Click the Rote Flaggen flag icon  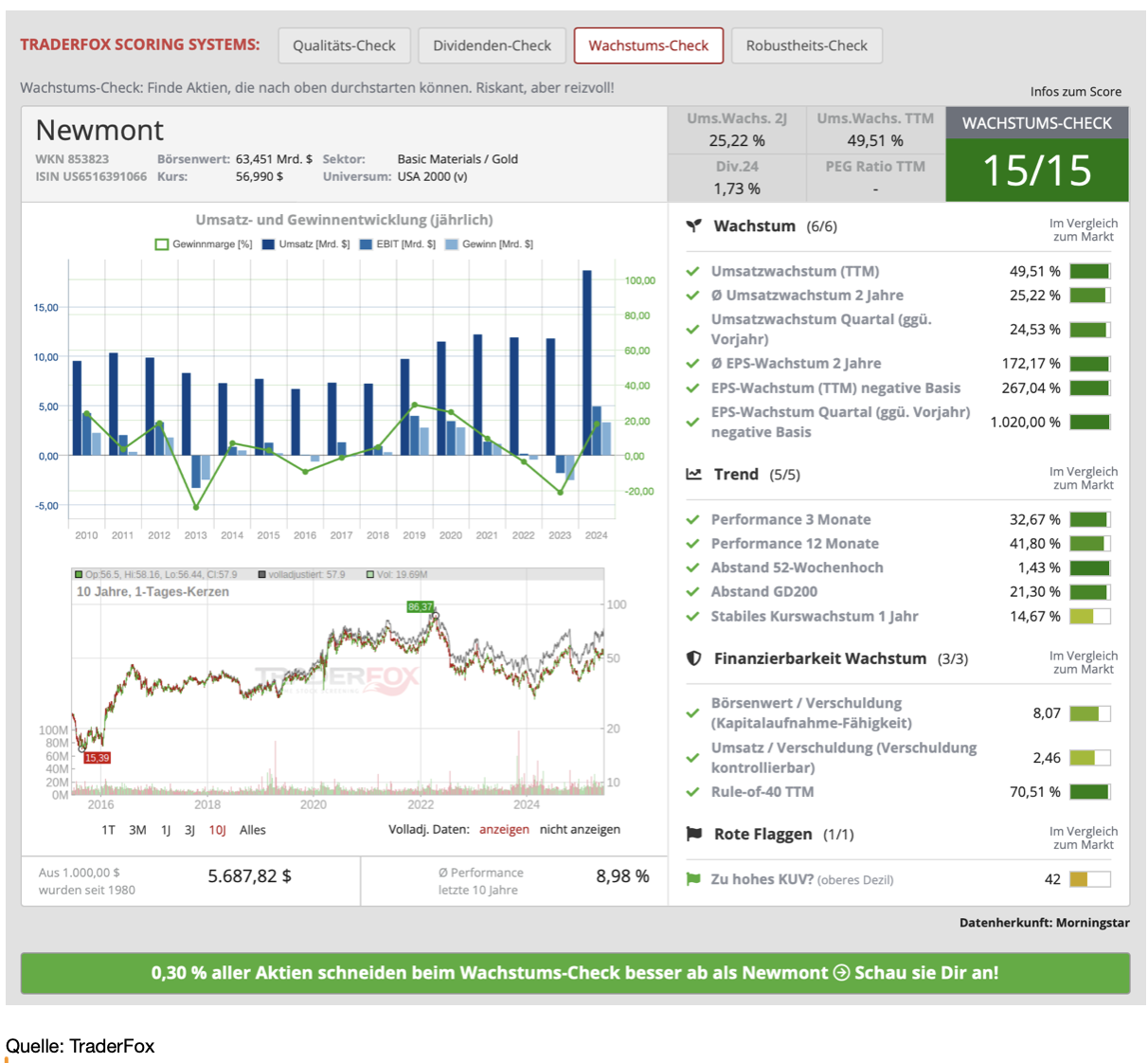pos(694,834)
